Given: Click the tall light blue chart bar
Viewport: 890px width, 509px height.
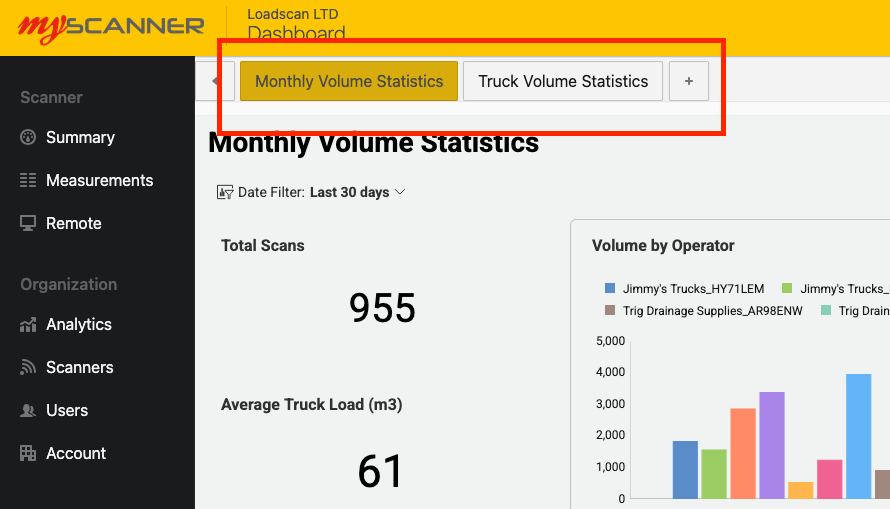Looking at the screenshot, I should (858, 436).
